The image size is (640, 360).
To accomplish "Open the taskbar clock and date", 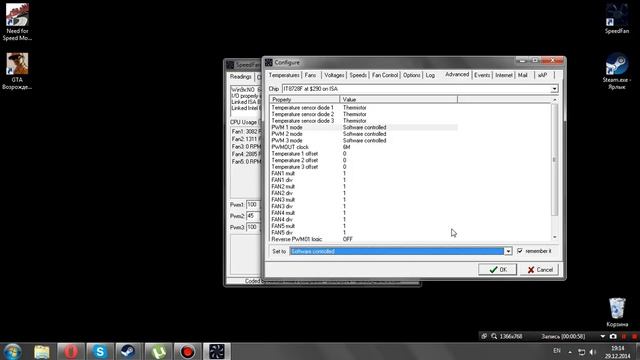I will tap(618, 352).
